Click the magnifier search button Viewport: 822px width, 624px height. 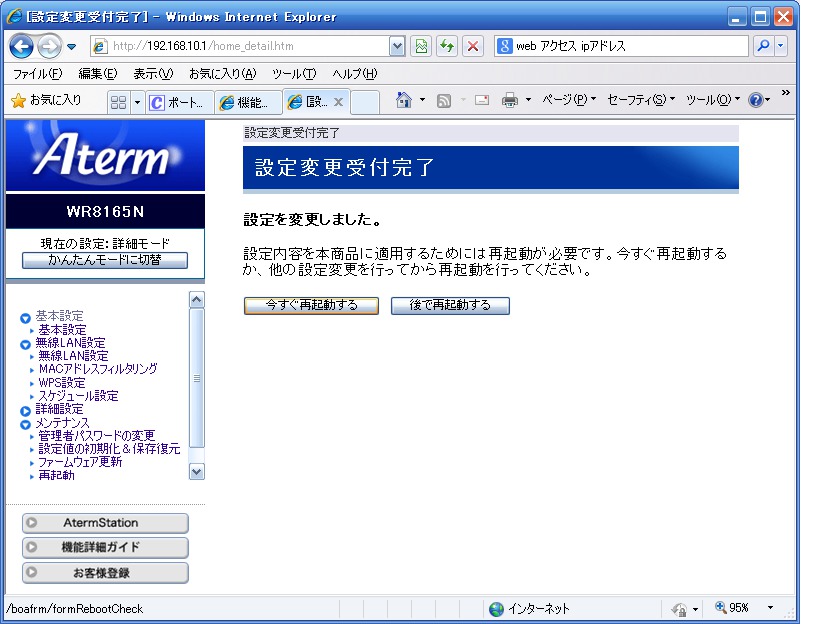(x=763, y=46)
